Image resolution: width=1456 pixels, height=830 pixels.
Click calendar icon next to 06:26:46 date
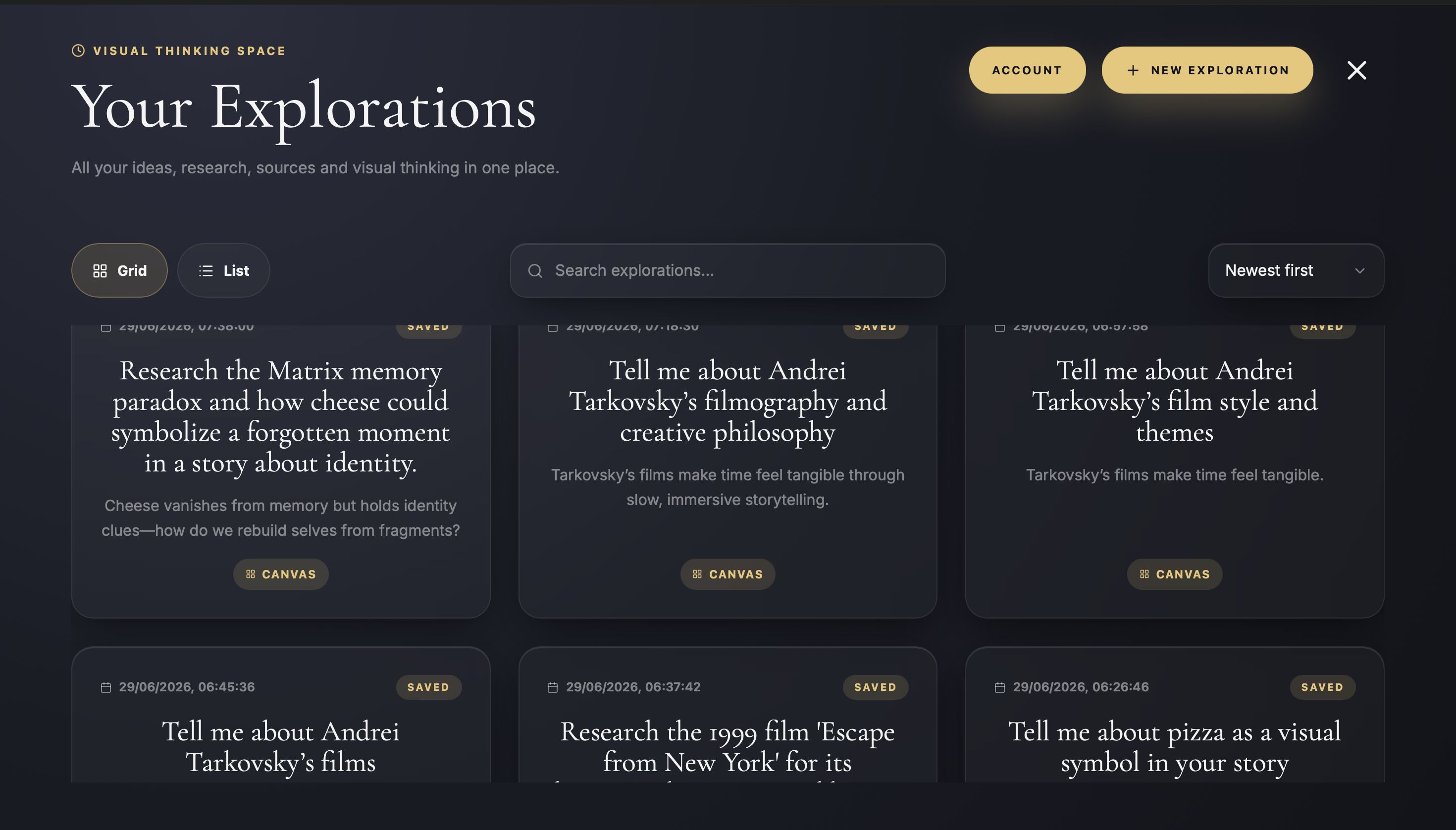[x=999, y=687]
